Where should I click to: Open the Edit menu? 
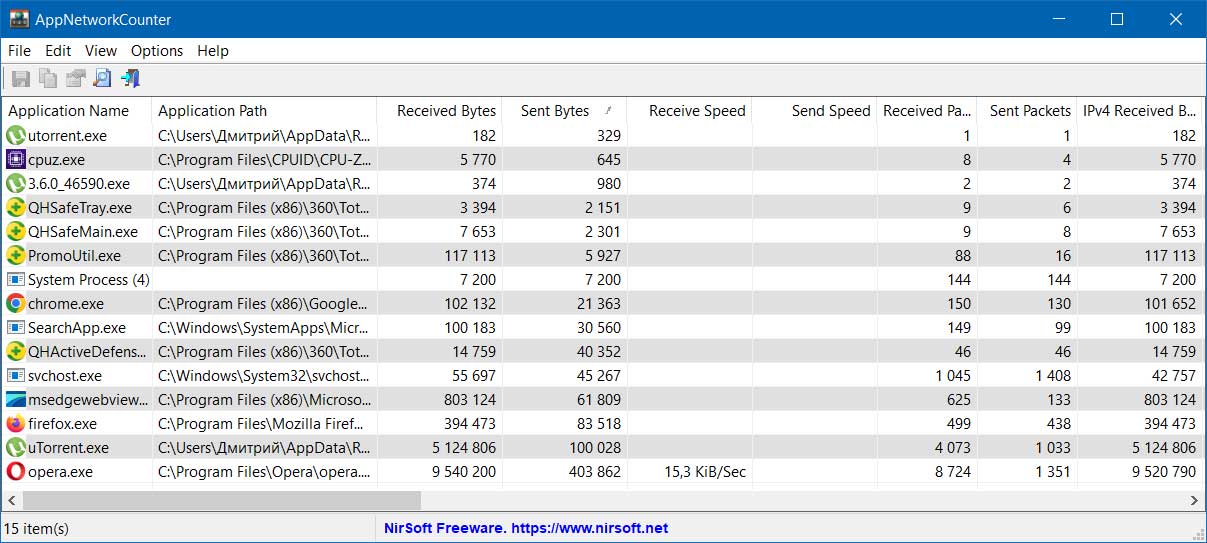tap(58, 50)
